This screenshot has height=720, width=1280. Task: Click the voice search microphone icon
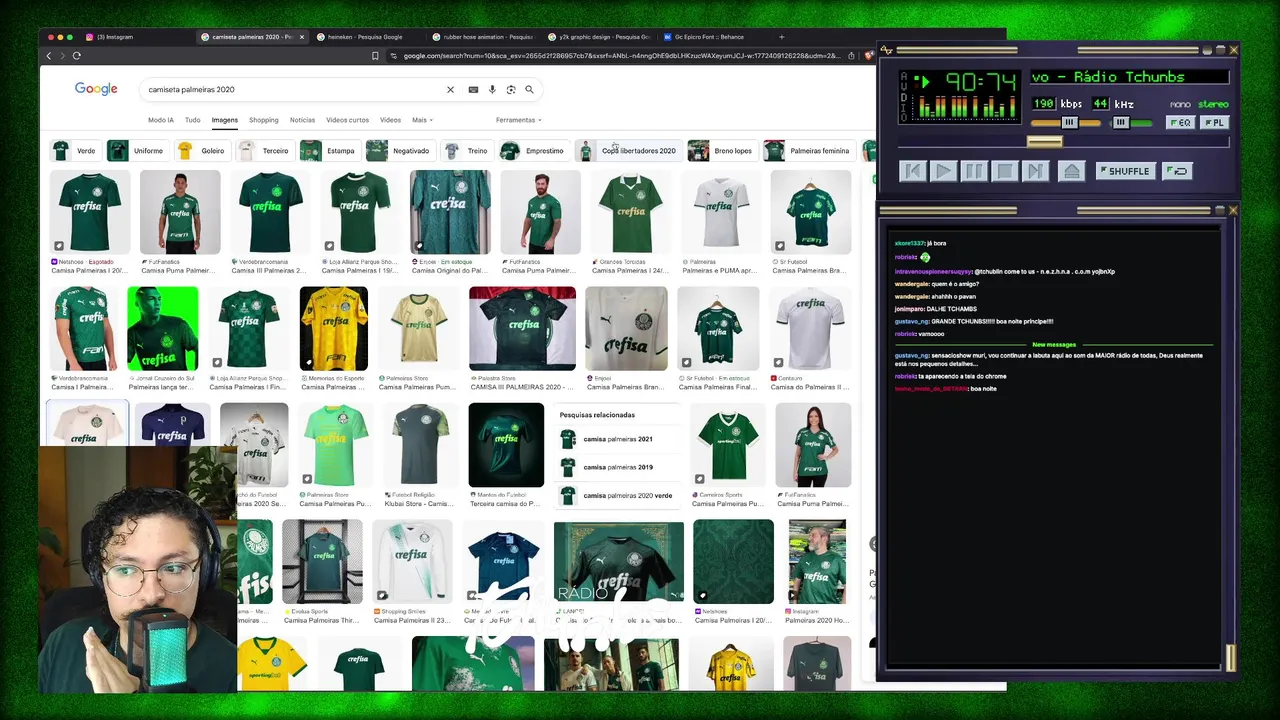tap(492, 89)
